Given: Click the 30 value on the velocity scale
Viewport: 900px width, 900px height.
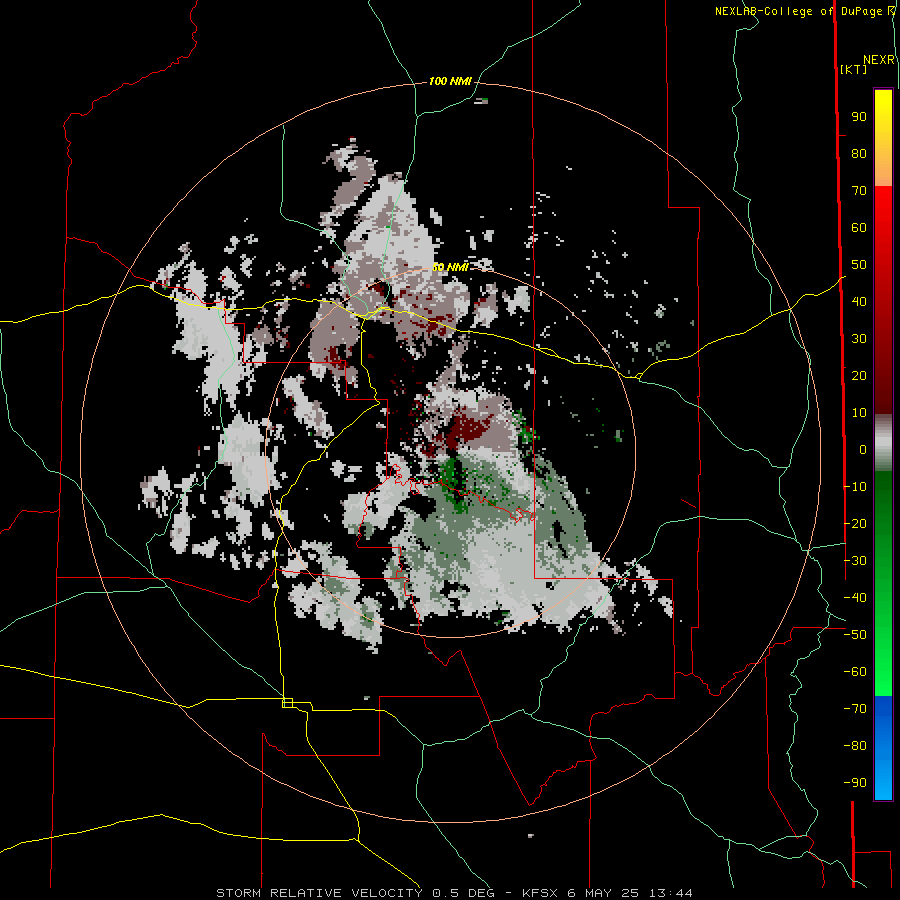Looking at the screenshot, I should point(859,339).
